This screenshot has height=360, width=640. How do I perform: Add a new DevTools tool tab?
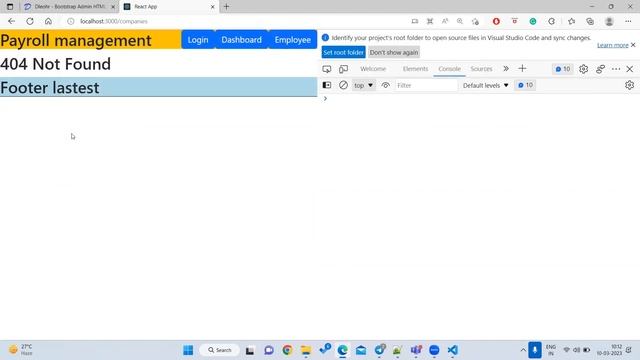pos(522,69)
